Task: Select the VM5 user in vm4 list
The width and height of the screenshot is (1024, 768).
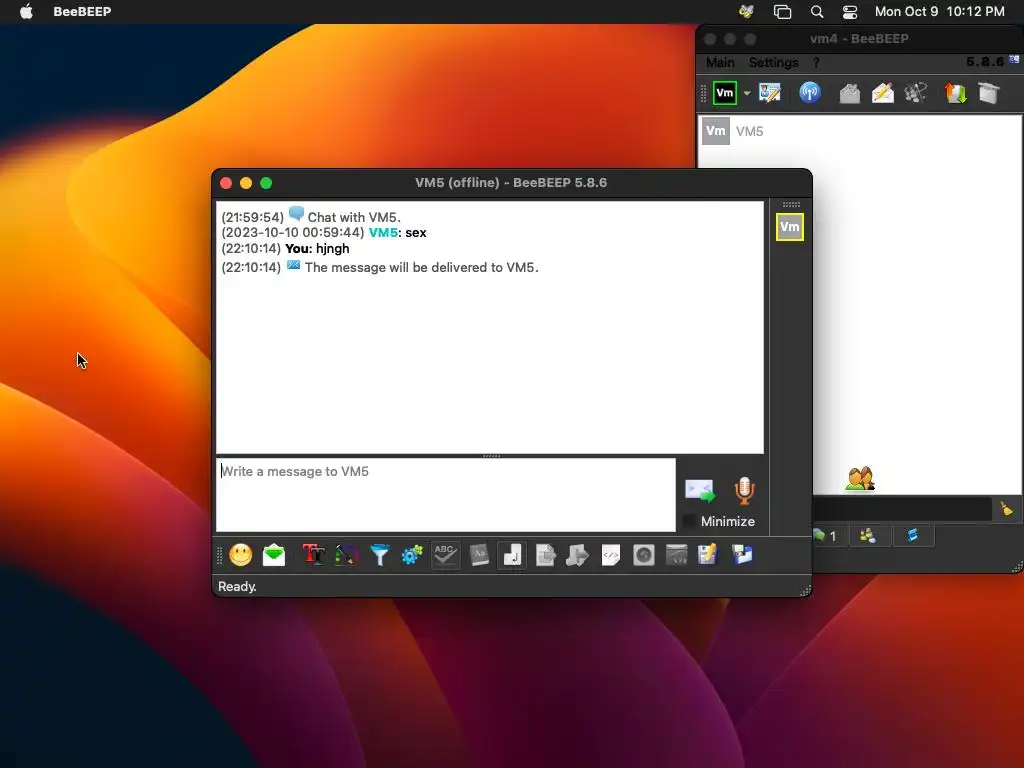Action: [859, 131]
